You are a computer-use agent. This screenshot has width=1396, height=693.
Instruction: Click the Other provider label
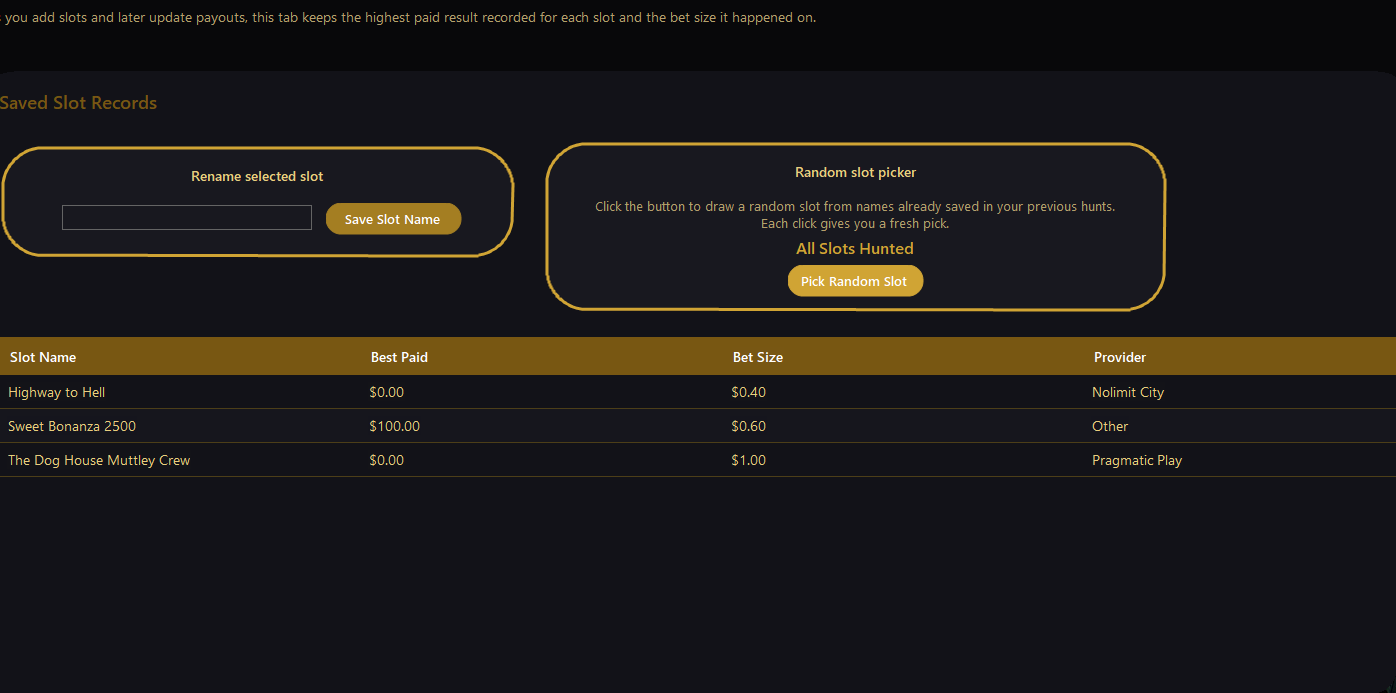pos(1110,426)
